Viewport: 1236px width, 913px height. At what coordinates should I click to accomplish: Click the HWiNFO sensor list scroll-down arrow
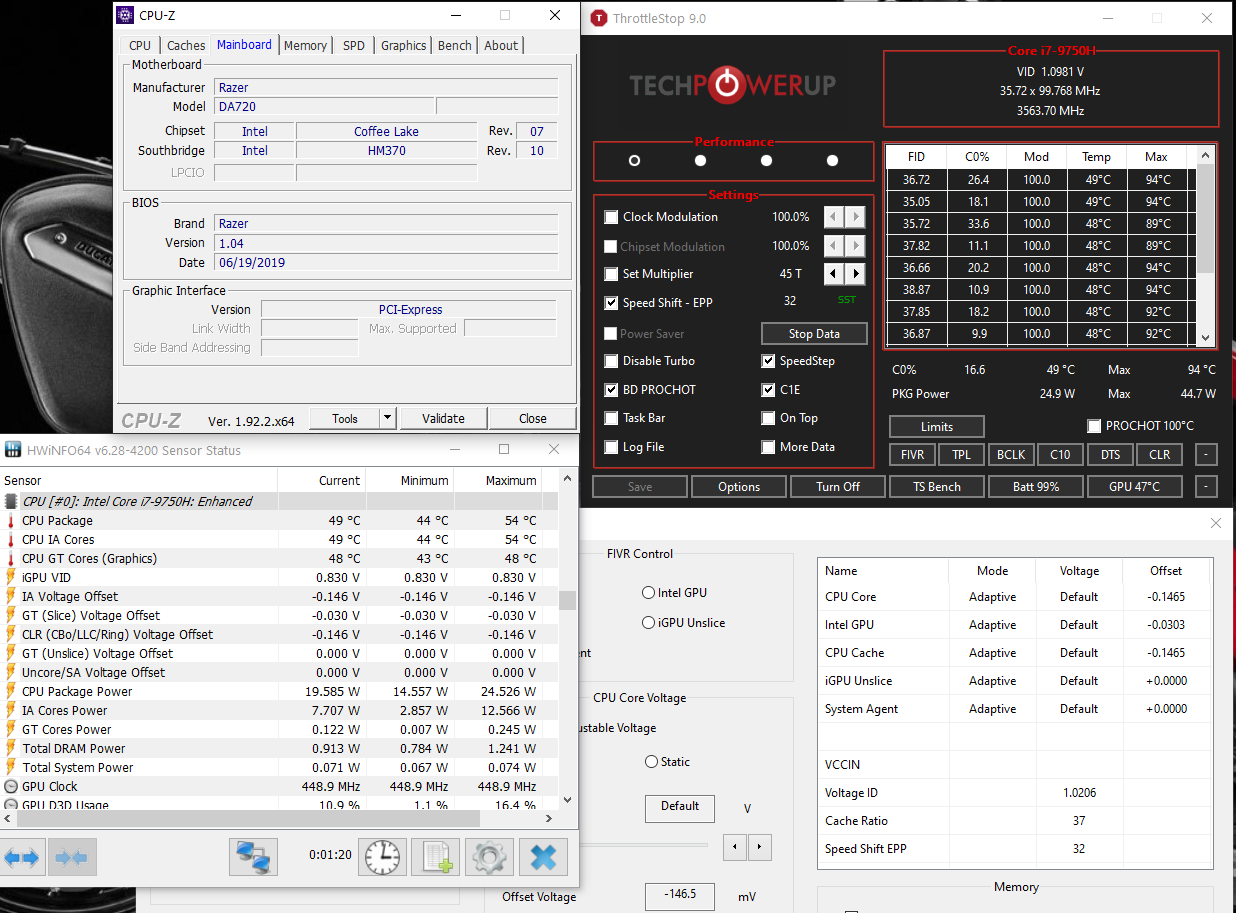point(568,799)
